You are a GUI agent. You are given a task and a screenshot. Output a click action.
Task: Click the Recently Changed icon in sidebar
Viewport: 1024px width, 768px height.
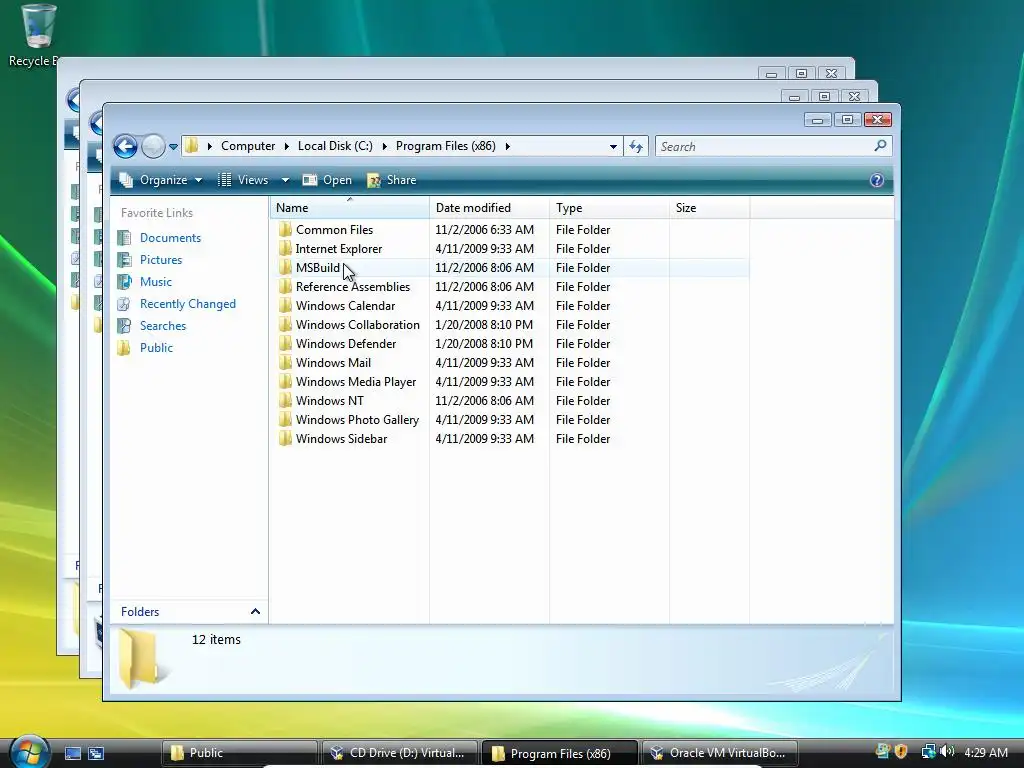pyautogui.click(x=124, y=304)
